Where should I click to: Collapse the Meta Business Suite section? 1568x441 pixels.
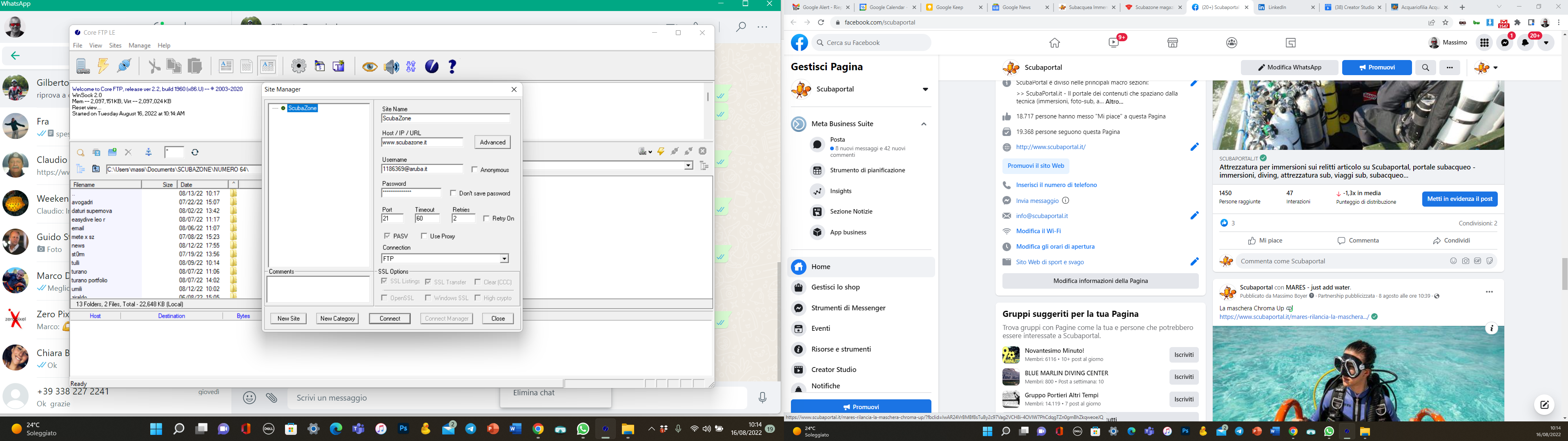tap(923, 124)
